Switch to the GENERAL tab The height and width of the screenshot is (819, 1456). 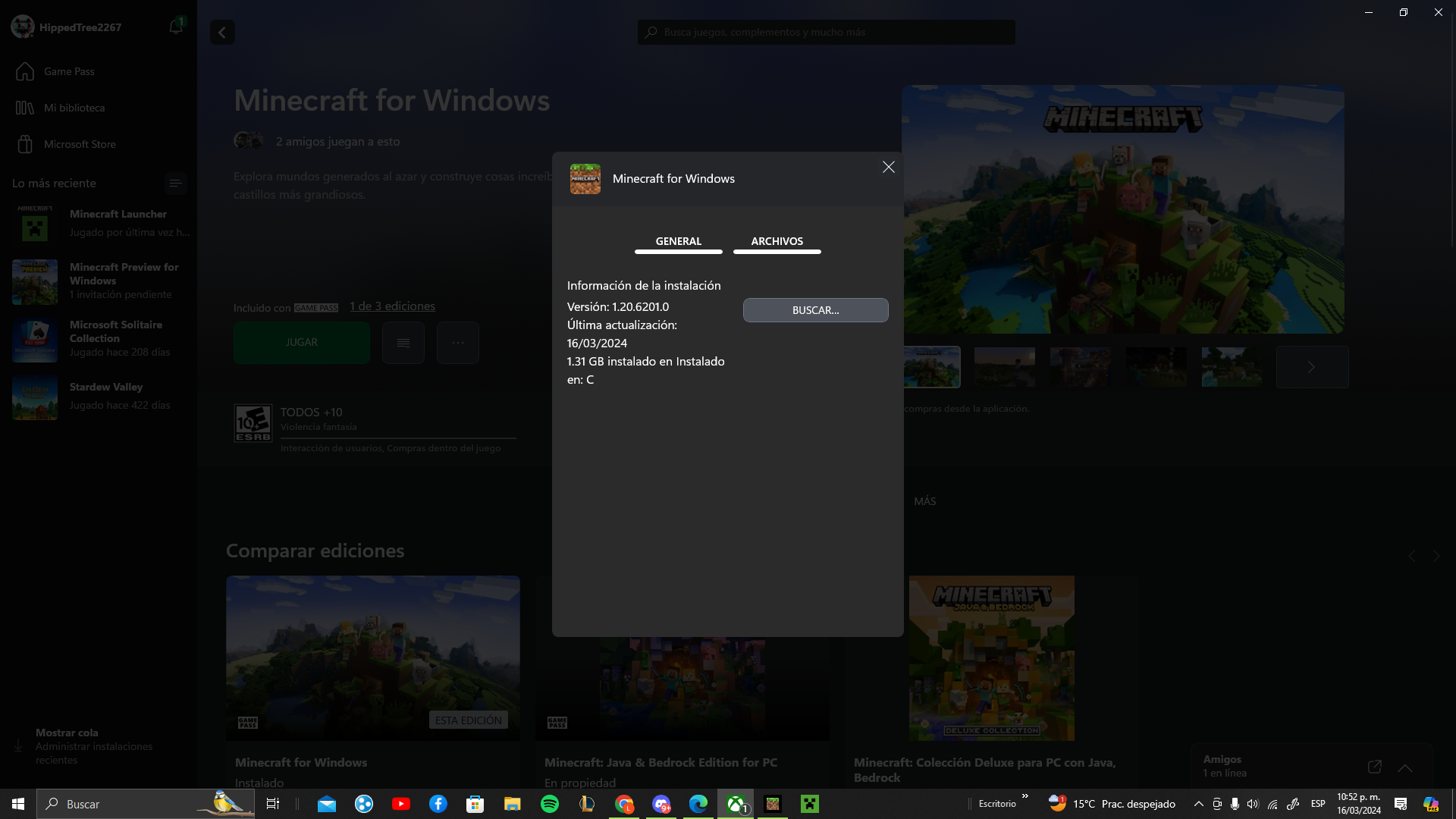click(x=678, y=241)
